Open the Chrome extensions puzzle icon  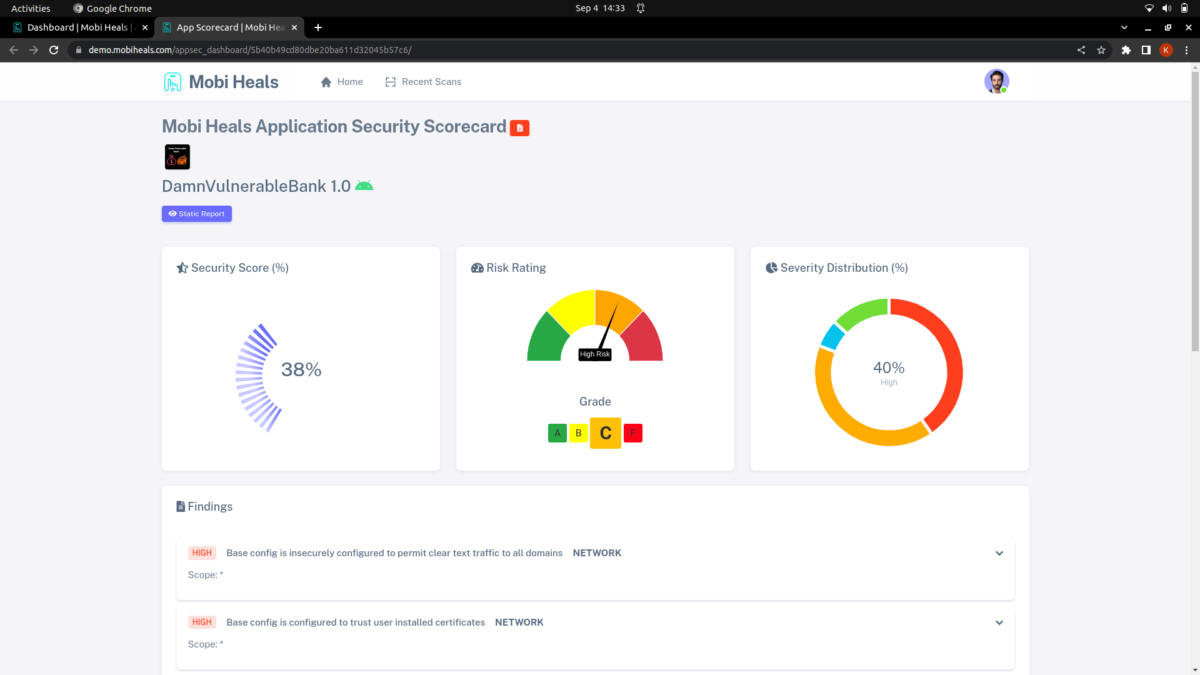(1126, 50)
